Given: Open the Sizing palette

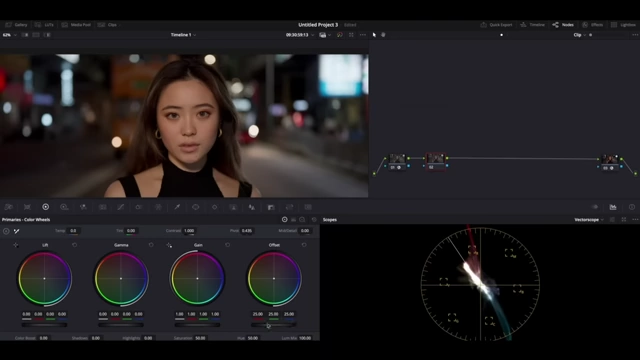Looking at the screenshot, I should coord(289,207).
